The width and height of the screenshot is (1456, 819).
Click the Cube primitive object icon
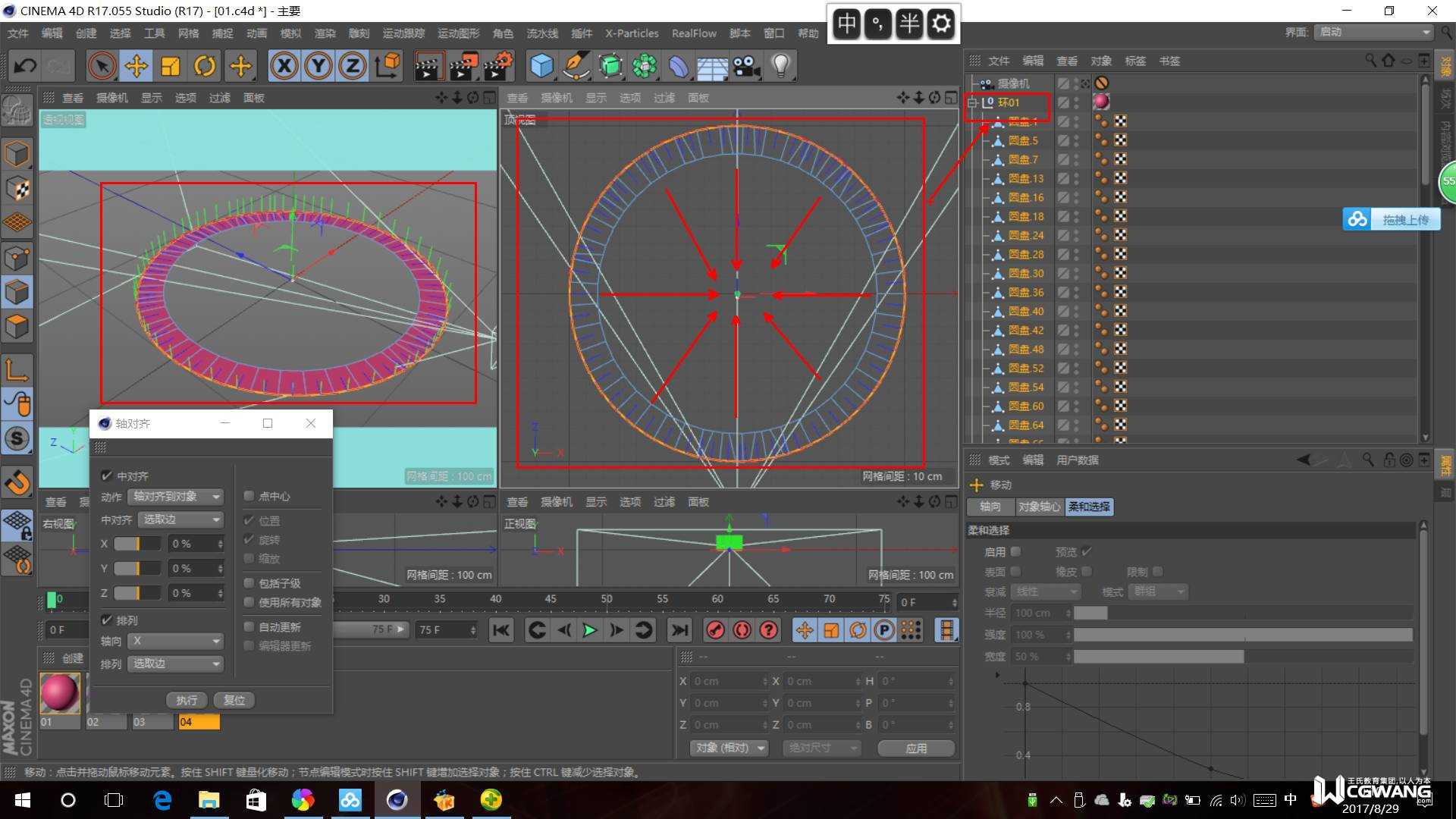(541, 66)
